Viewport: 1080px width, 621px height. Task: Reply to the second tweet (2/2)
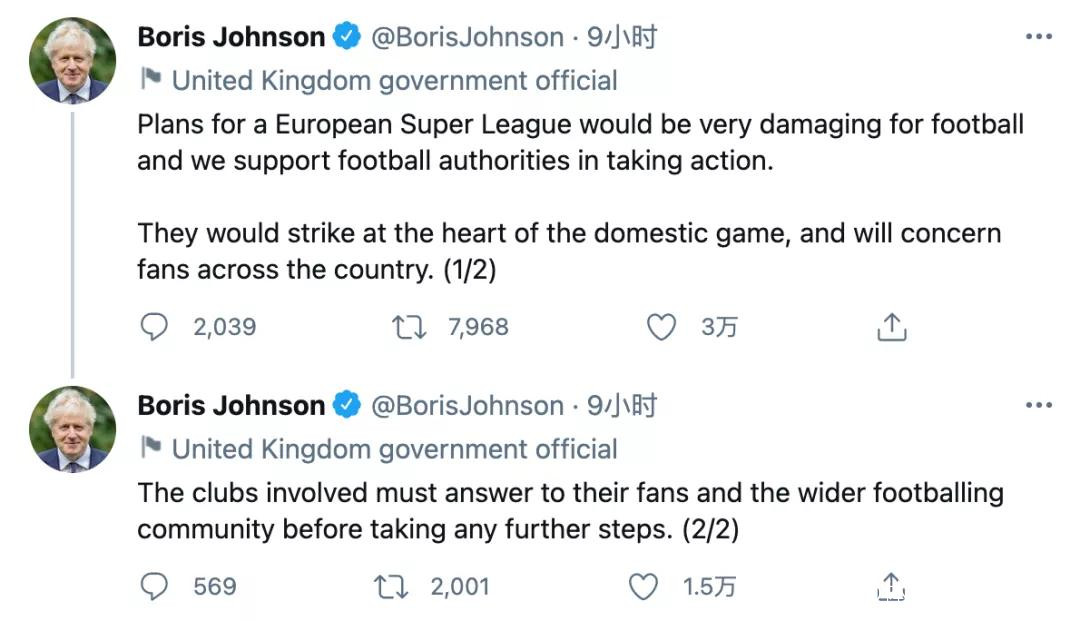(x=154, y=586)
